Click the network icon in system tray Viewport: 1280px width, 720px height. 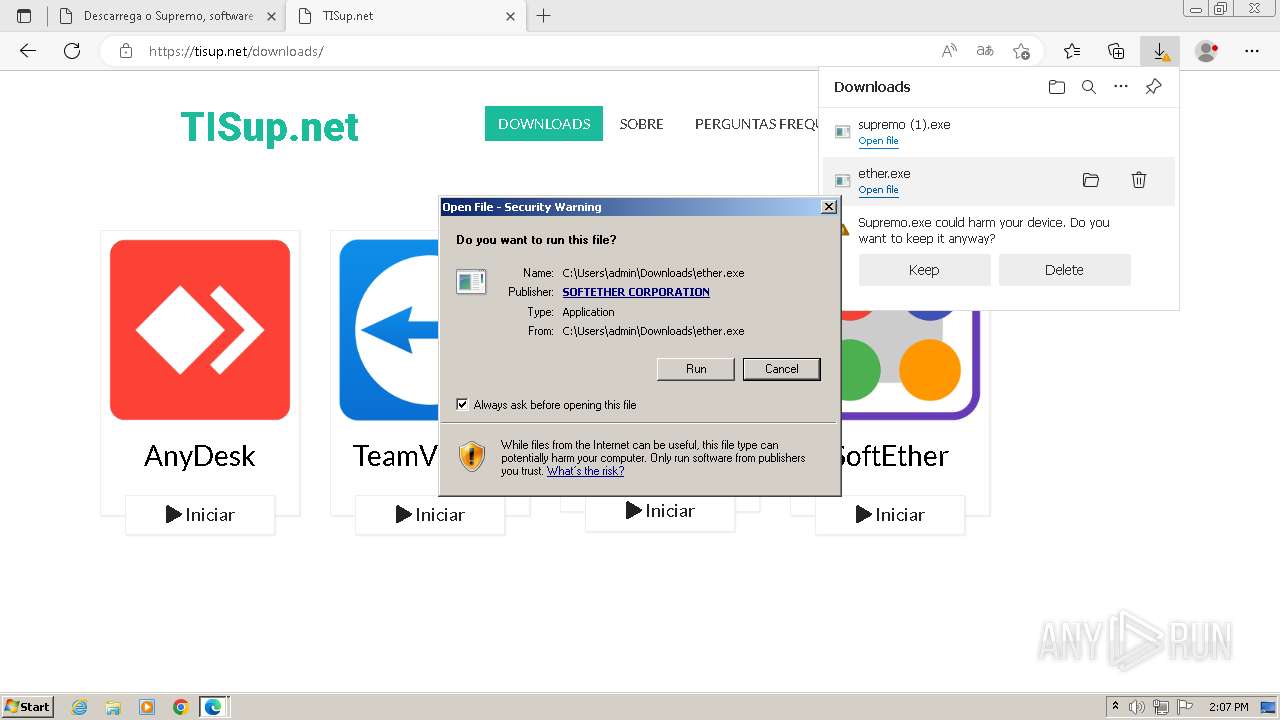[x=1161, y=707]
